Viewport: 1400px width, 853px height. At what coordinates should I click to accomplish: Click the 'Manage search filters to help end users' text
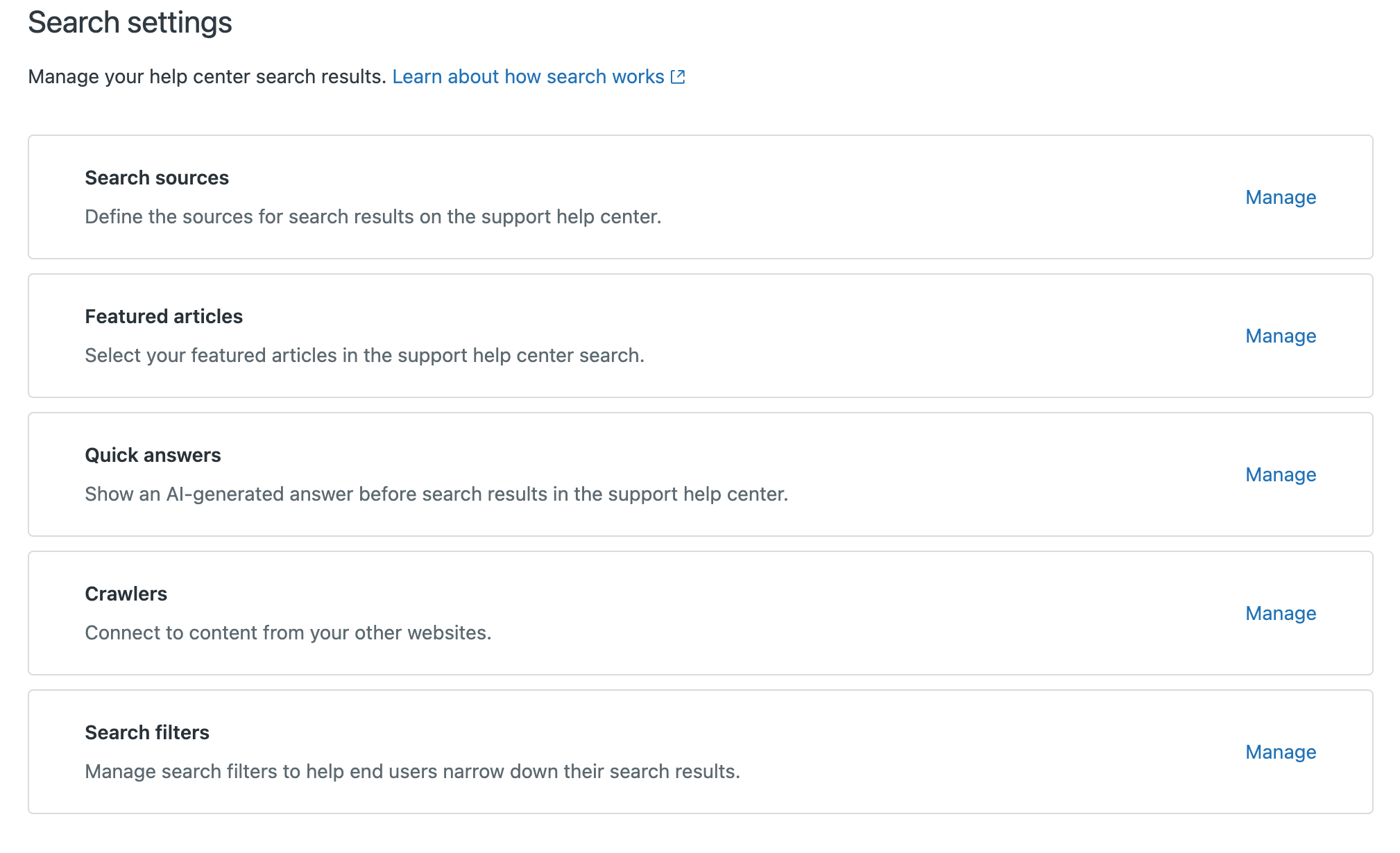(412, 772)
